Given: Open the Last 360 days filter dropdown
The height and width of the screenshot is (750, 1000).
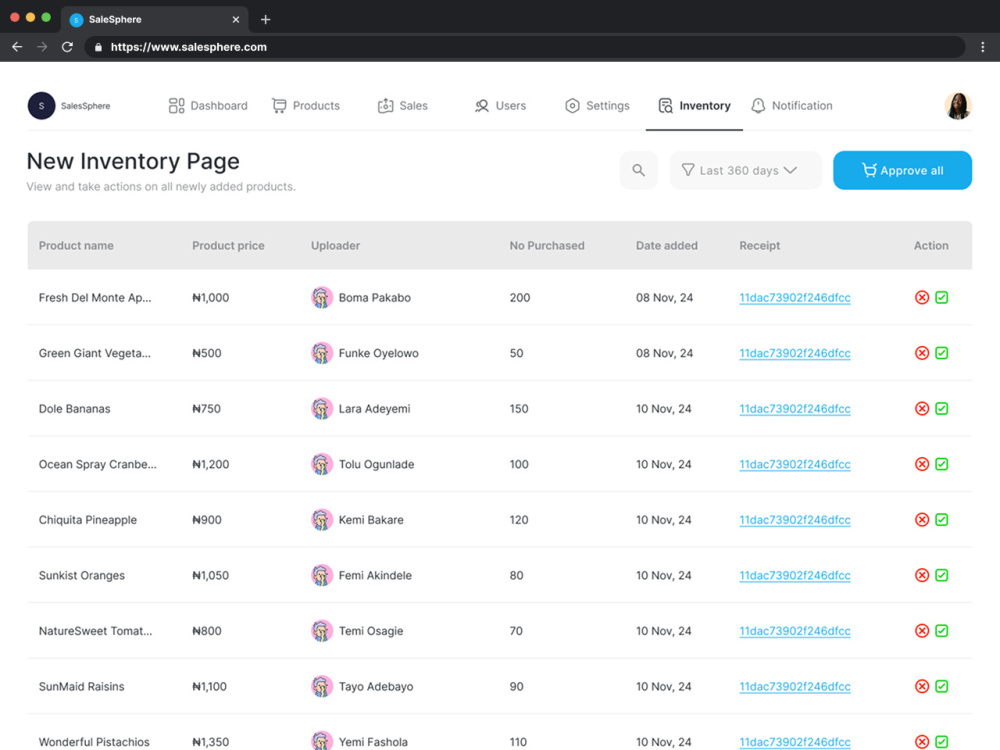Looking at the screenshot, I should click(745, 170).
